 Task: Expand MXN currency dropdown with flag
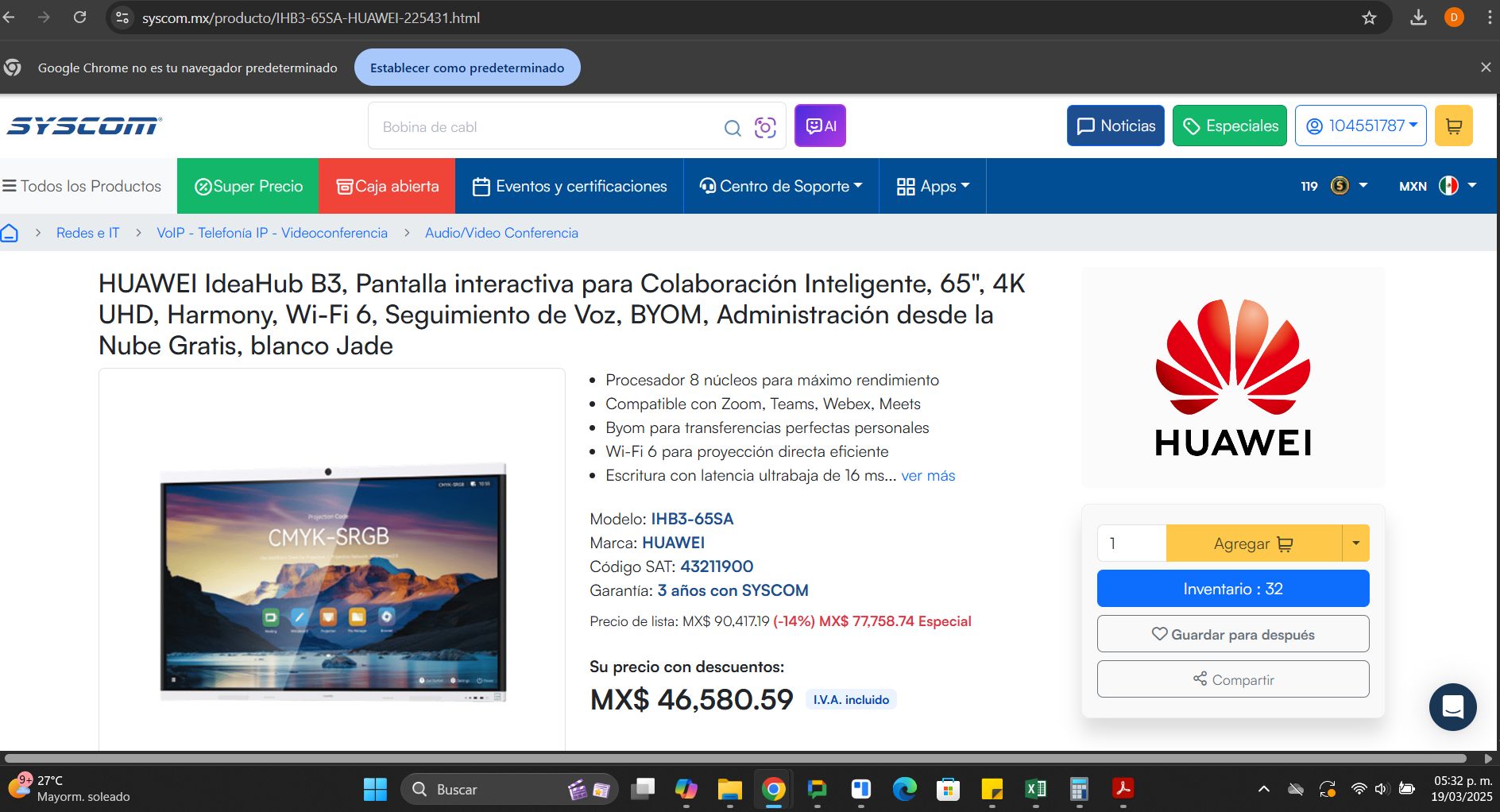click(x=1438, y=186)
